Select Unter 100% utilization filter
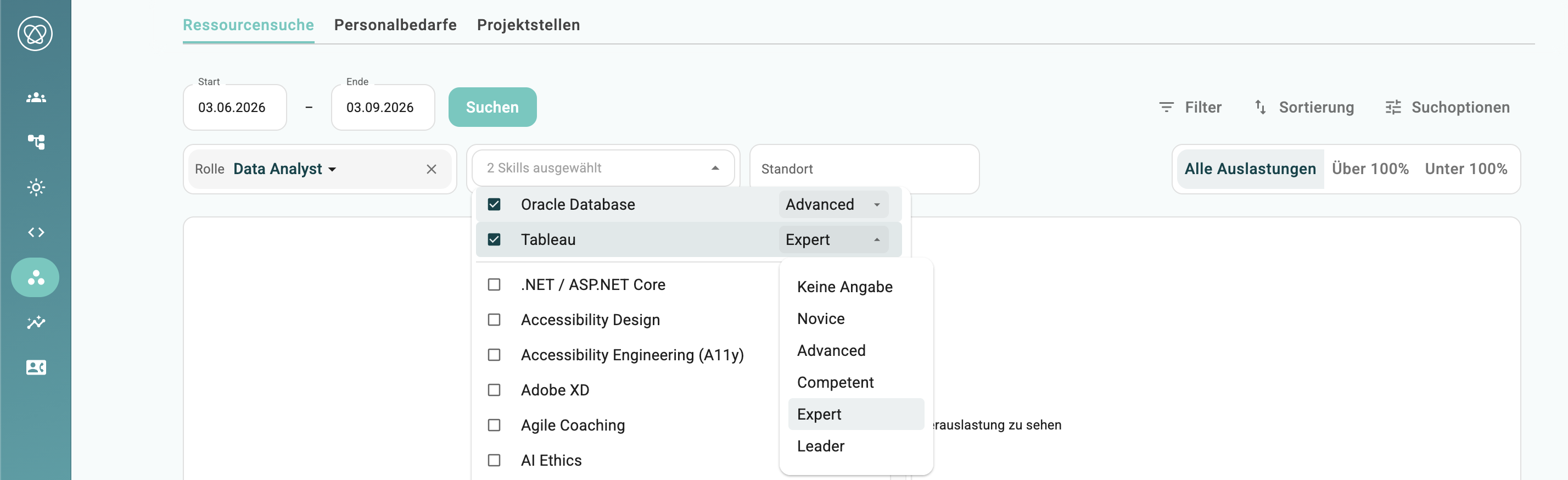 point(1466,169)
